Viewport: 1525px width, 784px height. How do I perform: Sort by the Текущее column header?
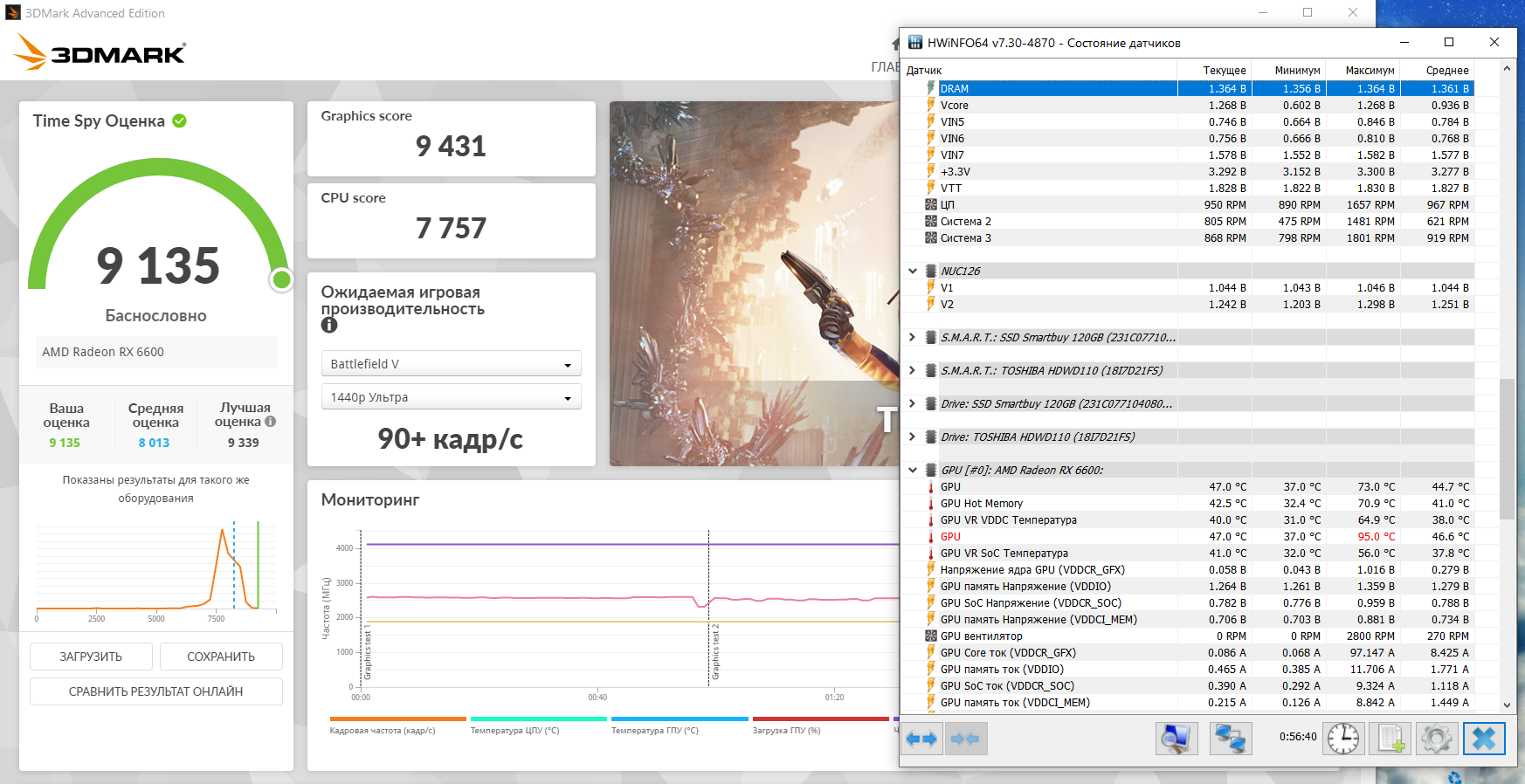pos(1215,70)
